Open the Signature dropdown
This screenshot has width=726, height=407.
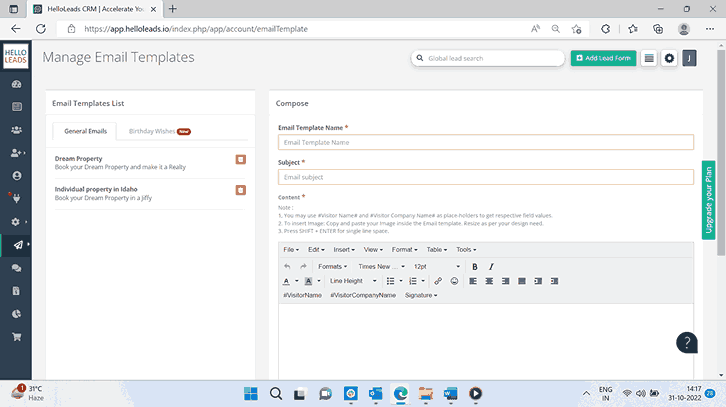pos(421,295)
